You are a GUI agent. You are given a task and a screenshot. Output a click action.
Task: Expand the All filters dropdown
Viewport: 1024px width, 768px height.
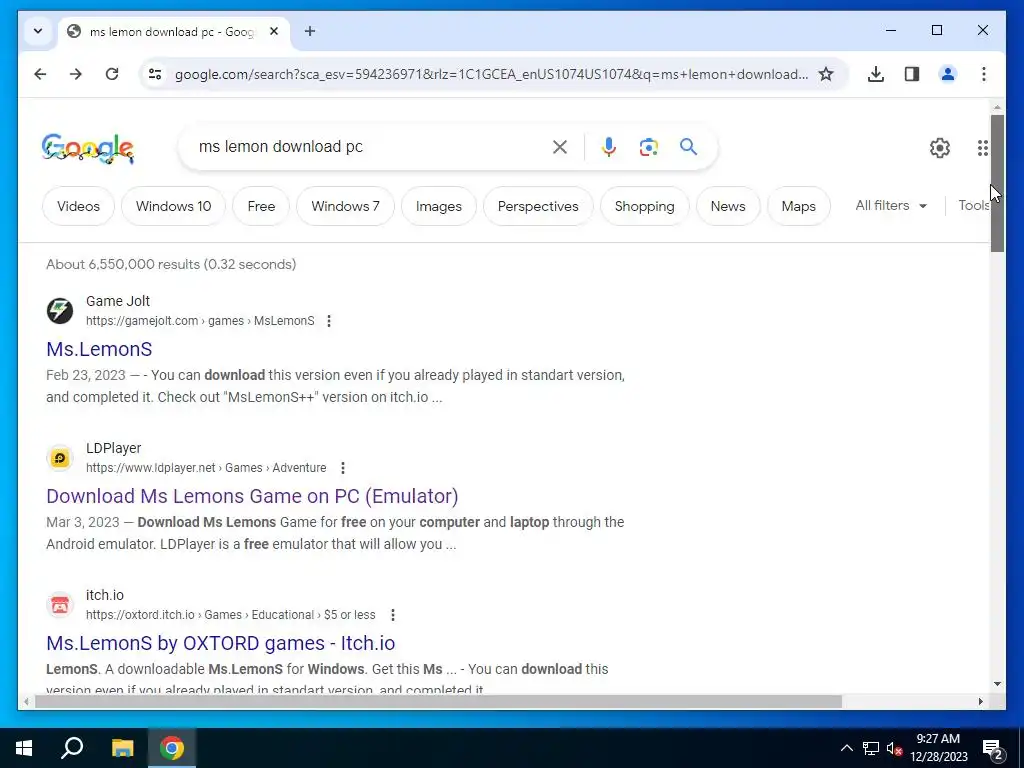click(x=891, y=206)
